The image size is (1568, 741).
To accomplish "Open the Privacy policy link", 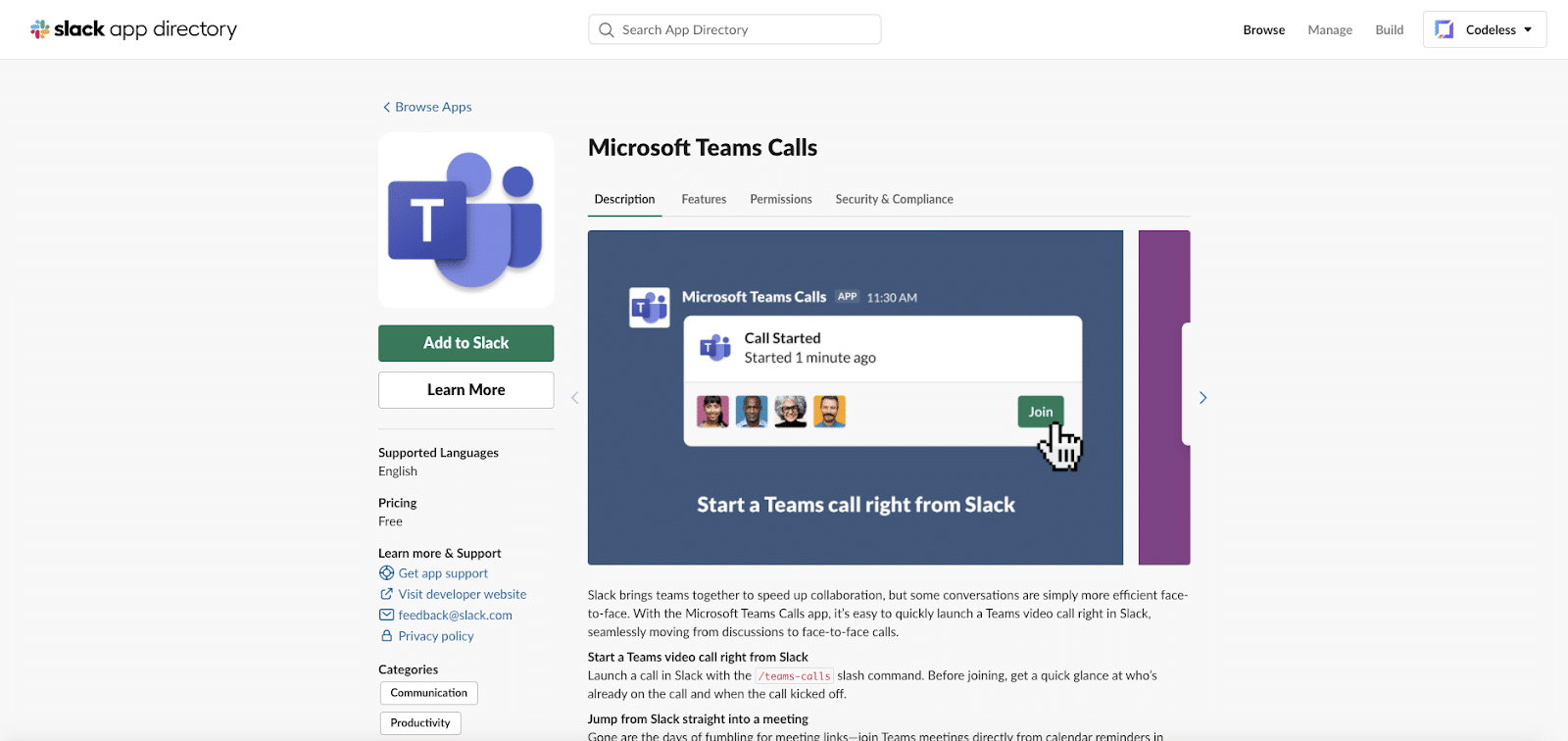I will [x=436, y=636].
